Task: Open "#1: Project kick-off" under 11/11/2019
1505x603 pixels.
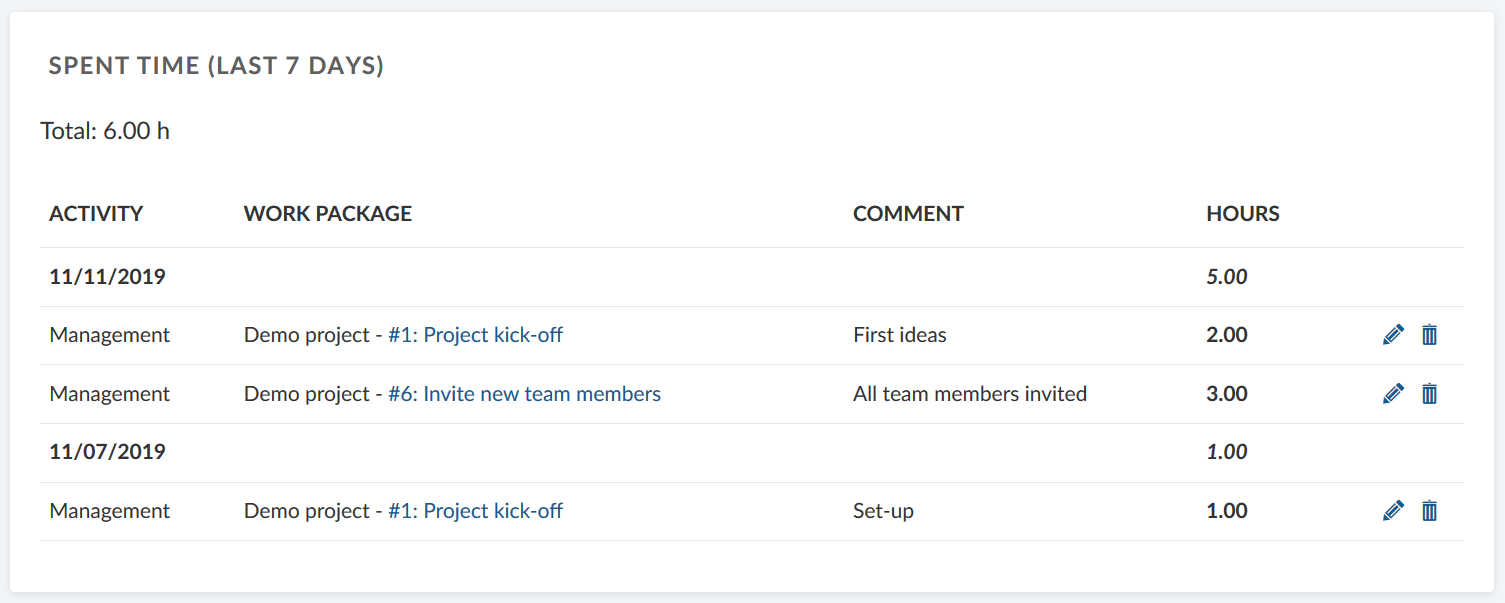Action: pos(475,336)
